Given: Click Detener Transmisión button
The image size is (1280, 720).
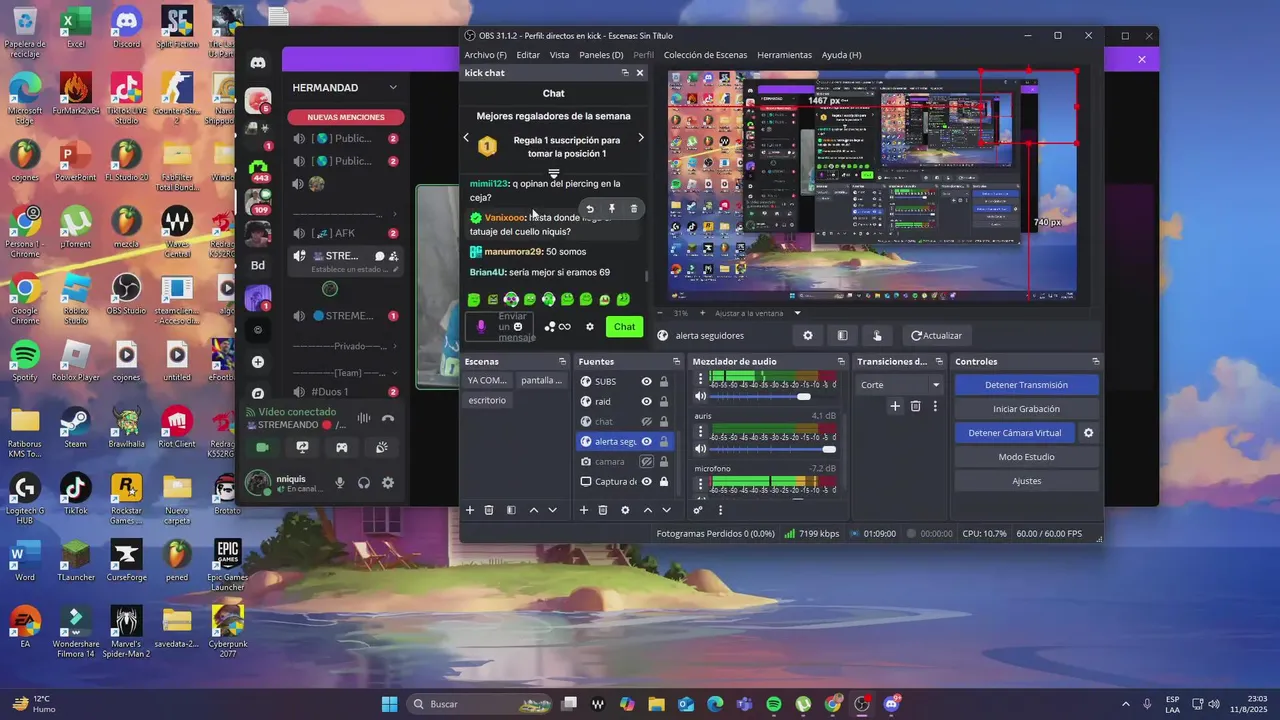Looking at the screenshot, I should [x=1026, y=385].
